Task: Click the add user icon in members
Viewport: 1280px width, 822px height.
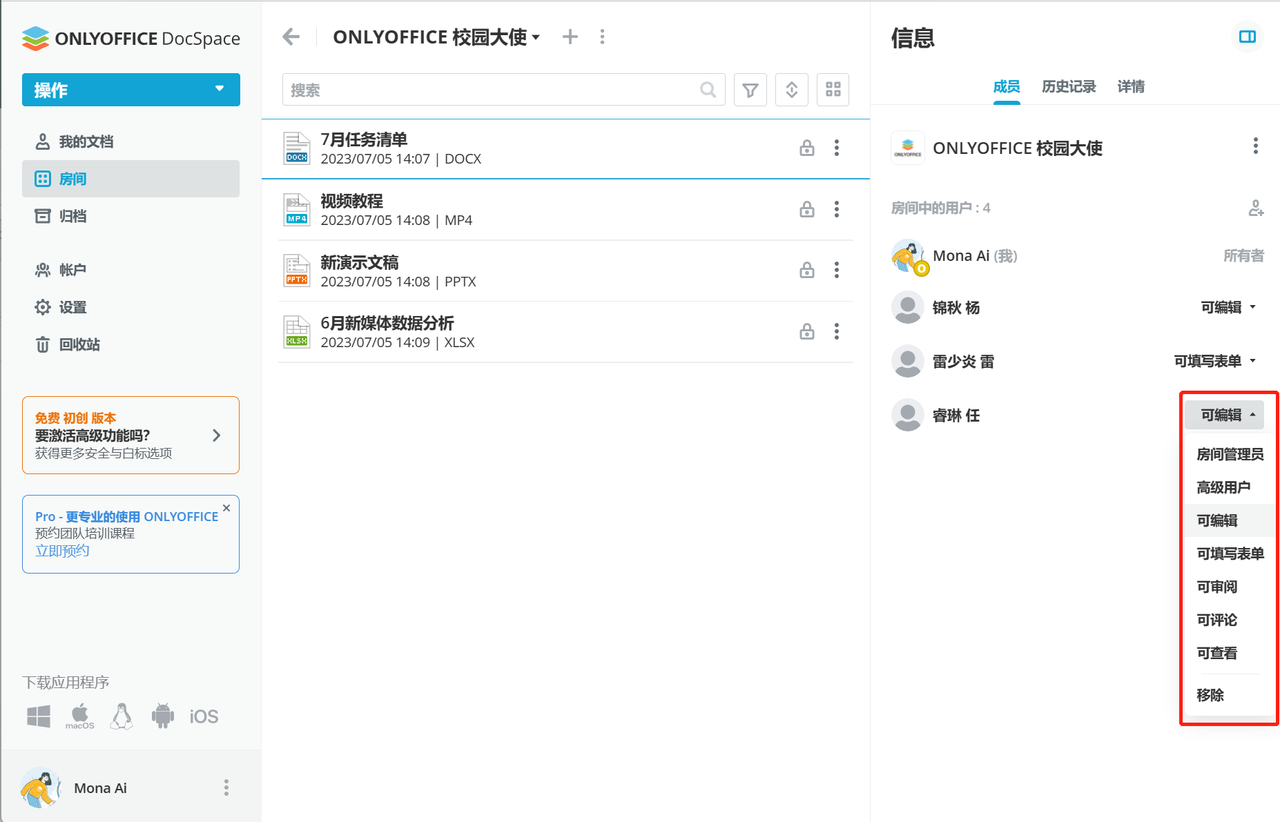Action: pyautogui.click(x=1256, y=208)
